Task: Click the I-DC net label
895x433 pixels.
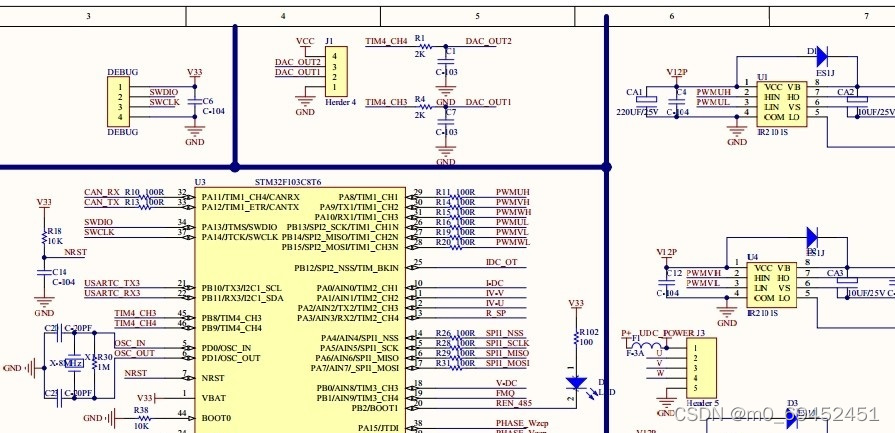Action: [495, 283]
